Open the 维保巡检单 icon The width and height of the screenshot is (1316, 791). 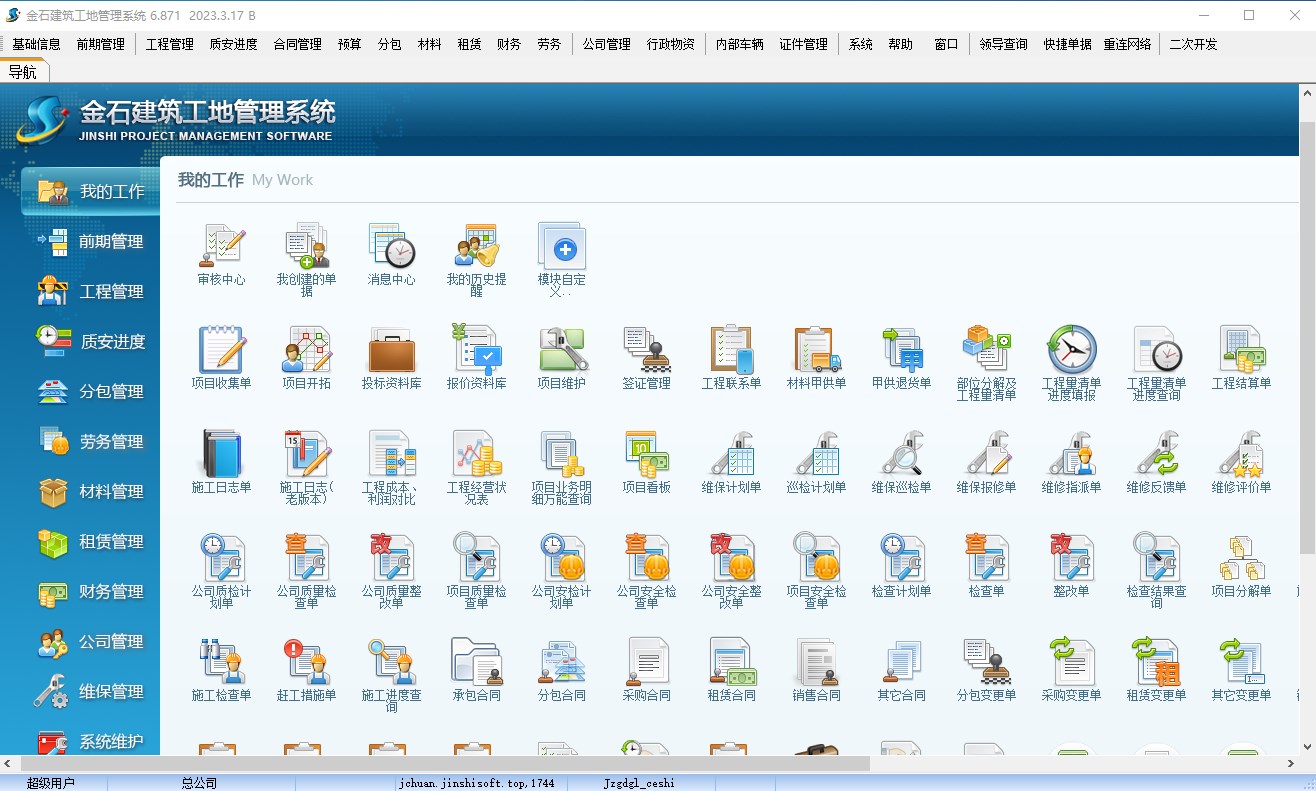[901, 454]
